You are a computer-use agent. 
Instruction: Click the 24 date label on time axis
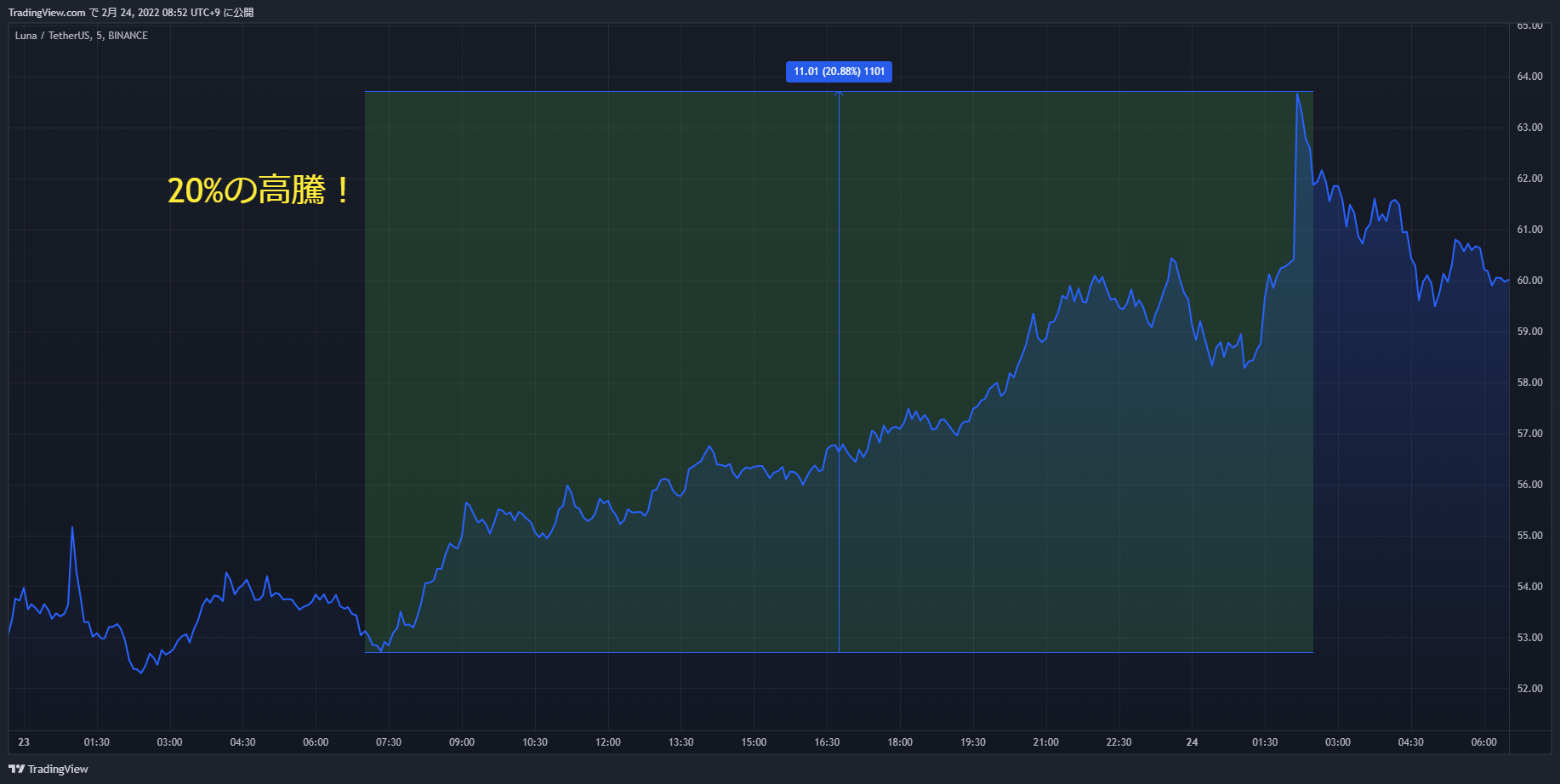[x=1192, y=742]
